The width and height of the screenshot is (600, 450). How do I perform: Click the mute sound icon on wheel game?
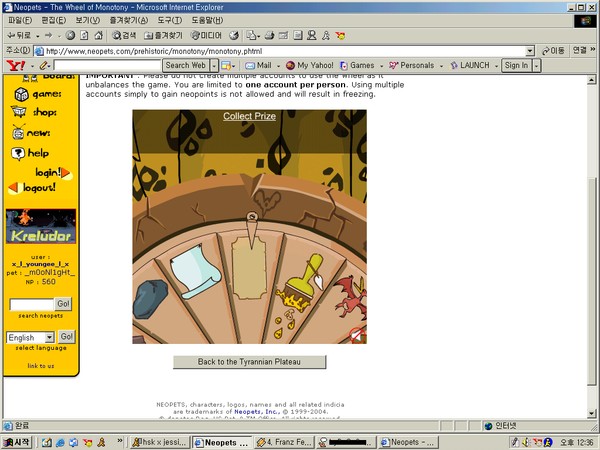pyautogui.click(x=357, y=336)
